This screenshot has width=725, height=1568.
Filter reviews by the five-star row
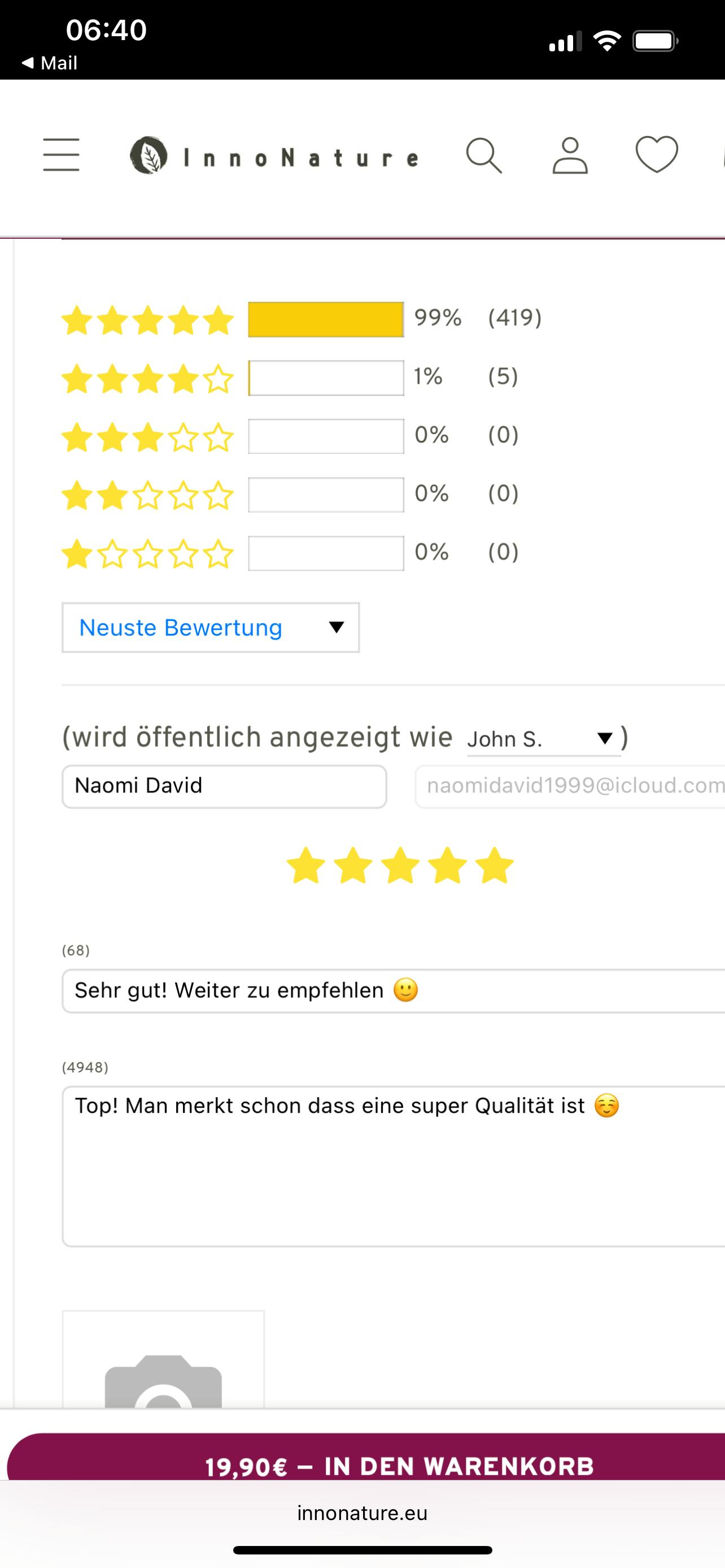[x=148, y=320]
